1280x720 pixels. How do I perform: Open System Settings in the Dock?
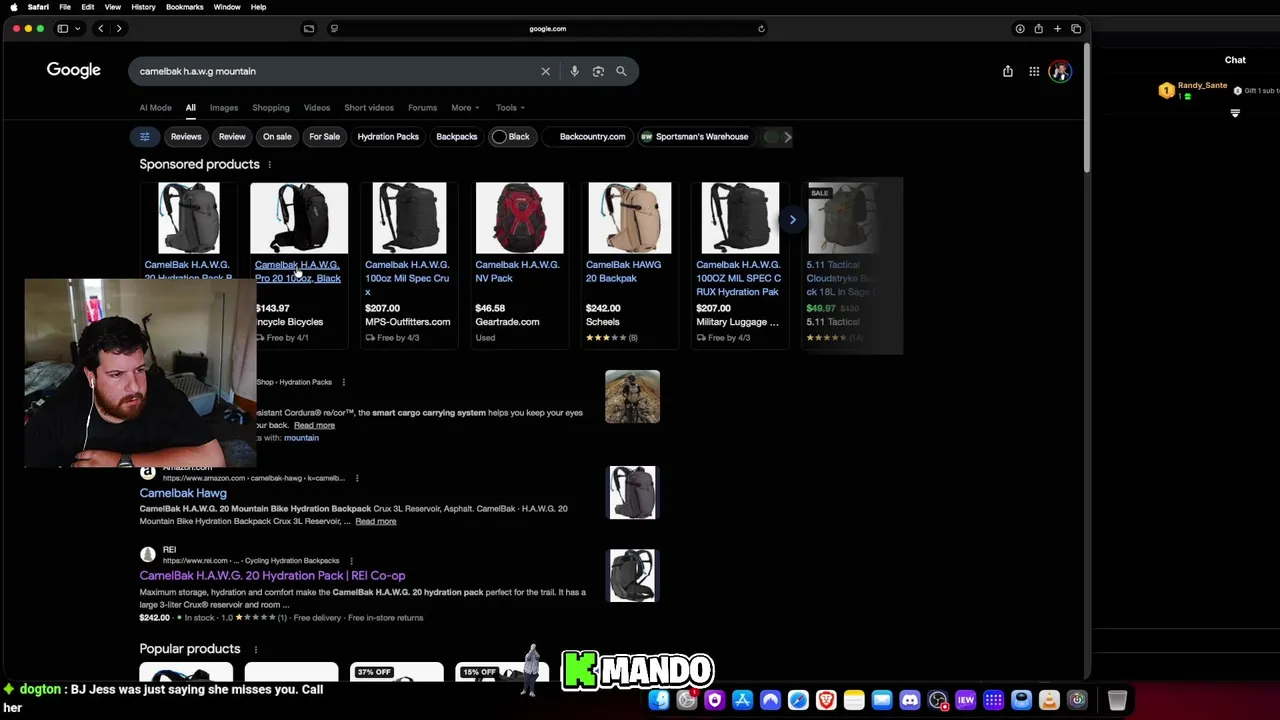coord(687,700)
